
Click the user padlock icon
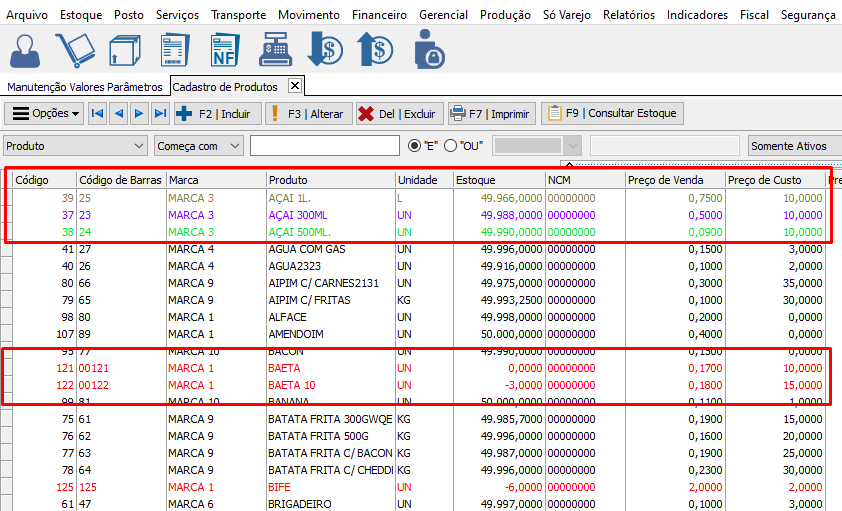[x=428, y=49]
